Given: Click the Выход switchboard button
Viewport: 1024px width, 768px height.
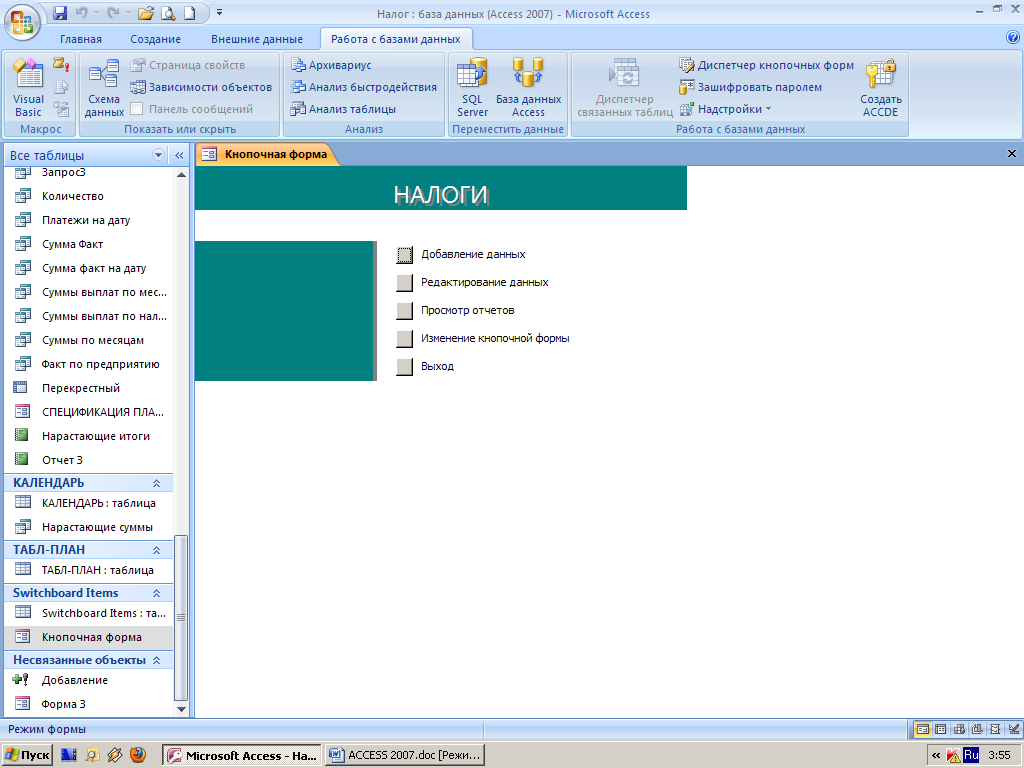Looking at the screenshot, I should tap(404, 367).
